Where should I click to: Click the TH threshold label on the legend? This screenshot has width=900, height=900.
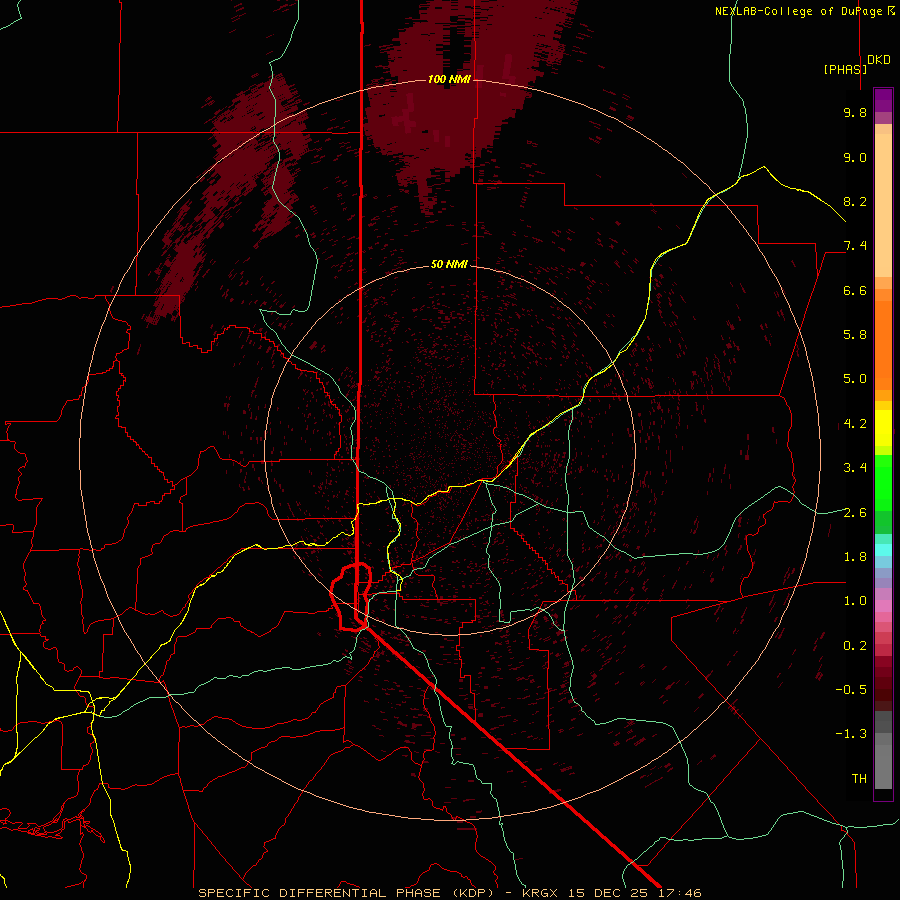pyautogui.click(x=859, y=779)
